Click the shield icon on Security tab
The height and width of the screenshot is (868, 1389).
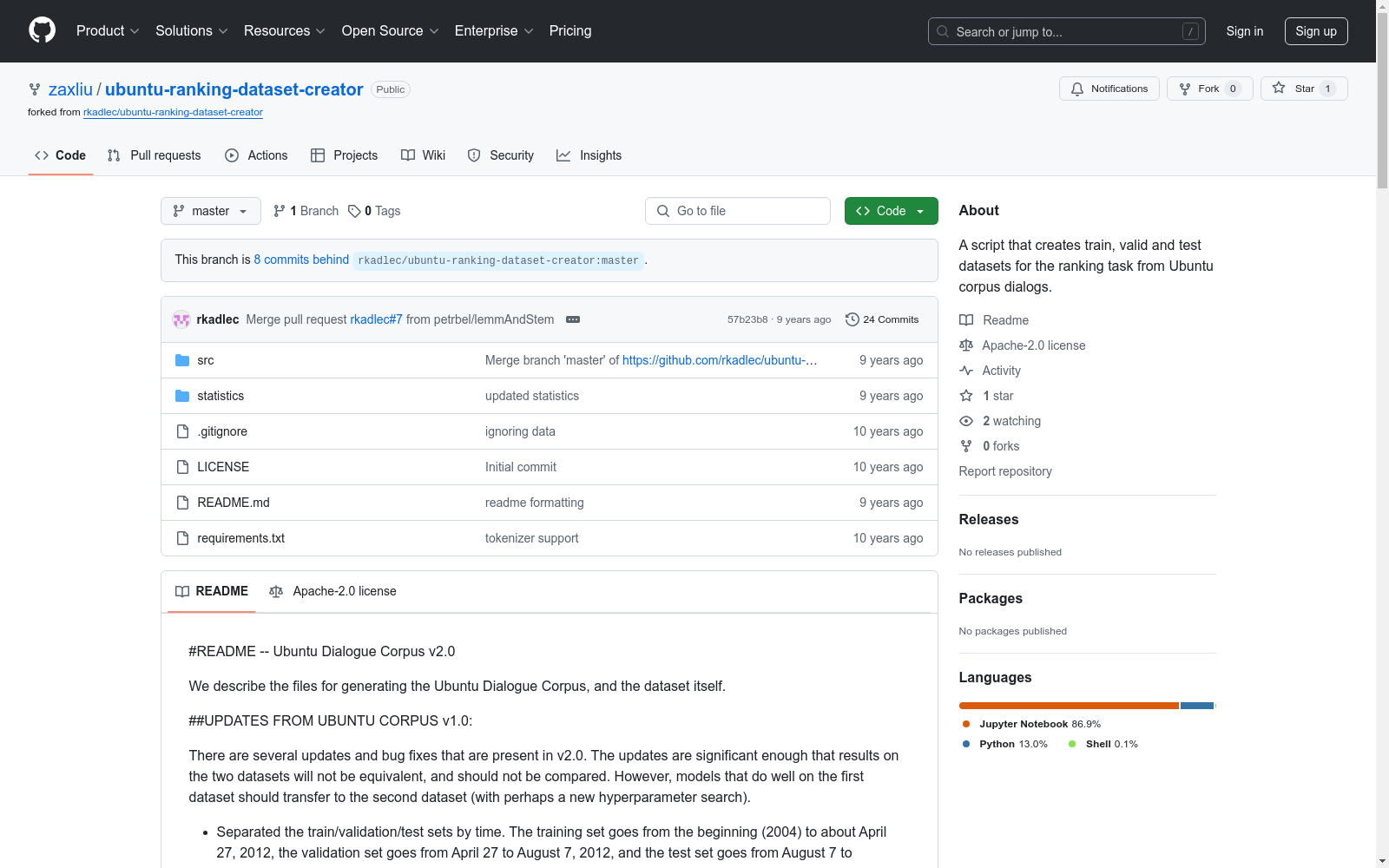coord(474,155)
